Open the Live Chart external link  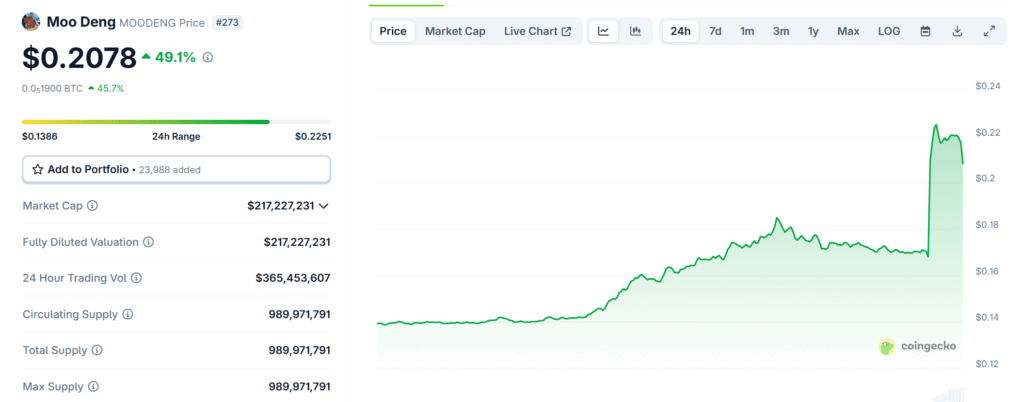click(x=537, y=31)
